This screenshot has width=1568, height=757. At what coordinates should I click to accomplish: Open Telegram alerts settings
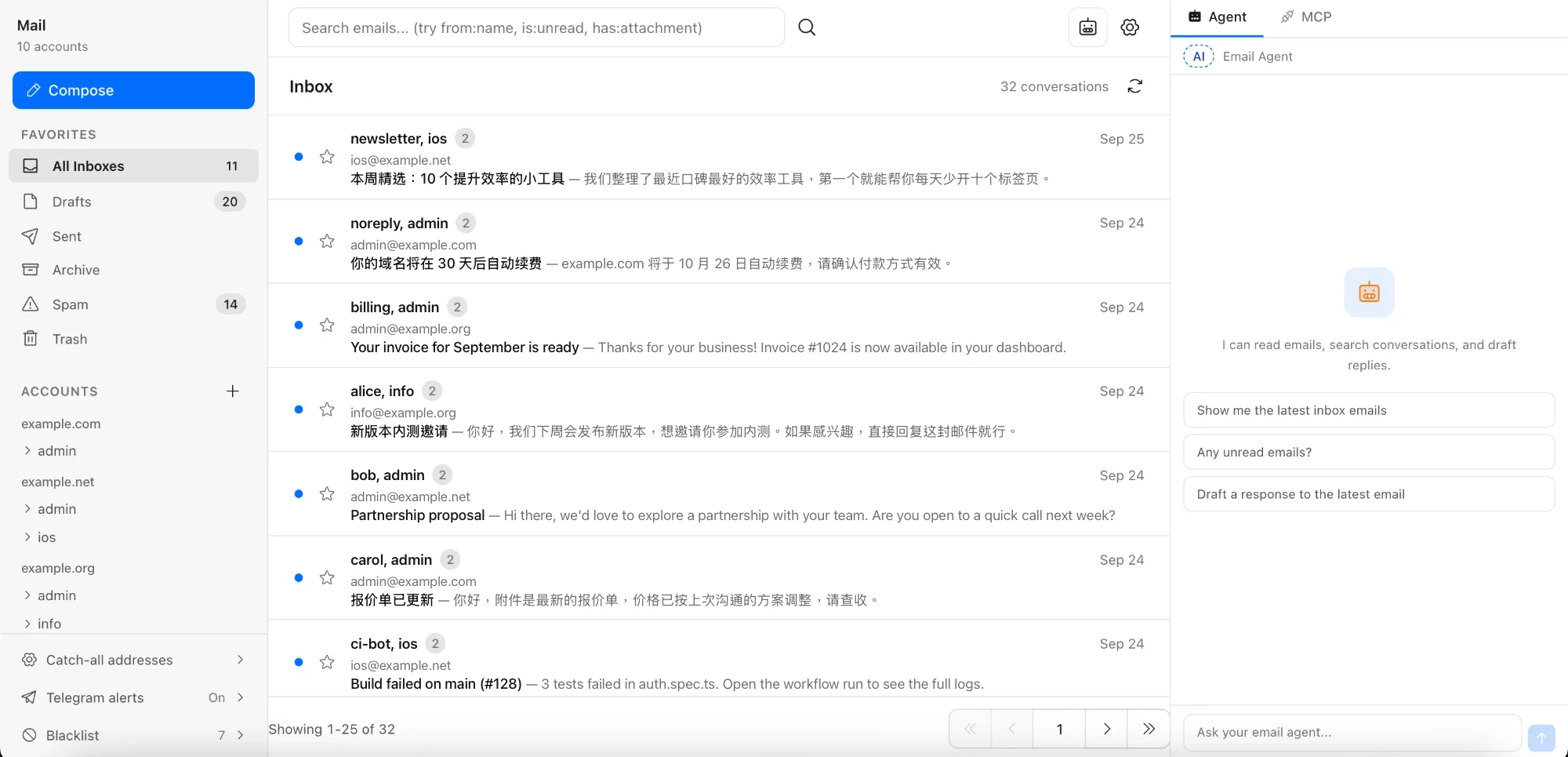(133, 697)
